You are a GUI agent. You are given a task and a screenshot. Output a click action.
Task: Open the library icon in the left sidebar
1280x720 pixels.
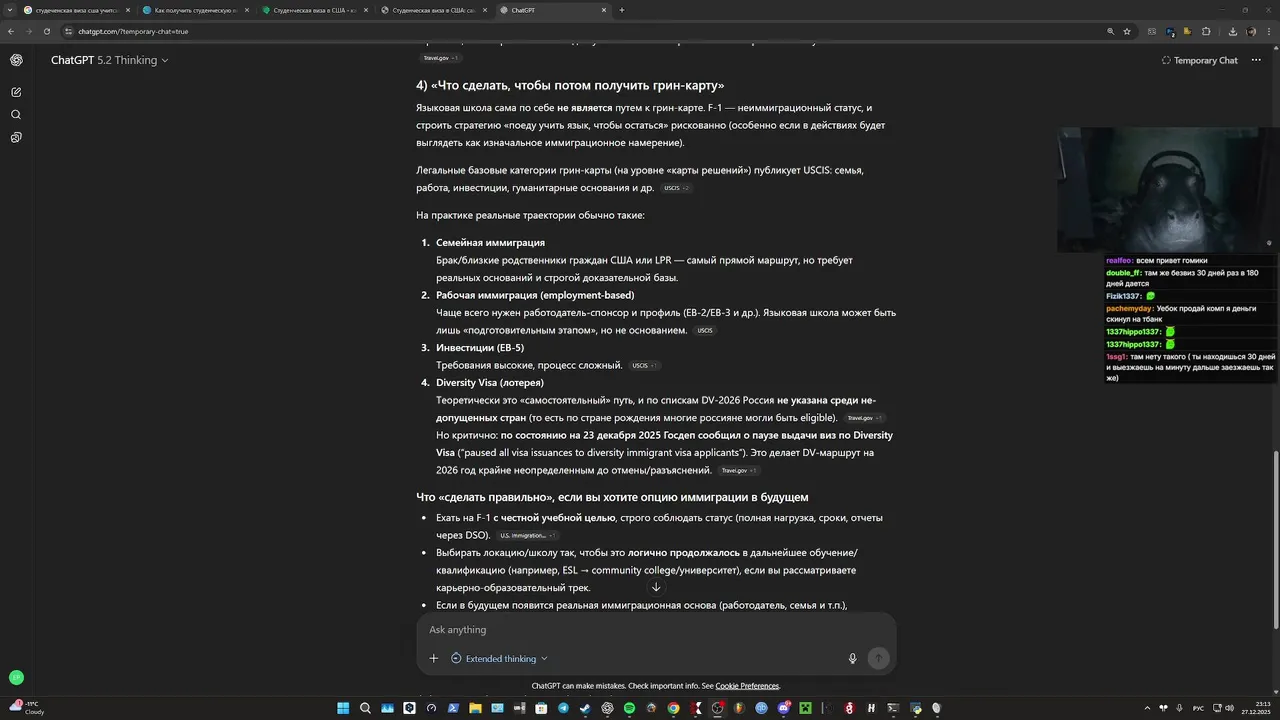pyautogui.click(x=16, y=137)
